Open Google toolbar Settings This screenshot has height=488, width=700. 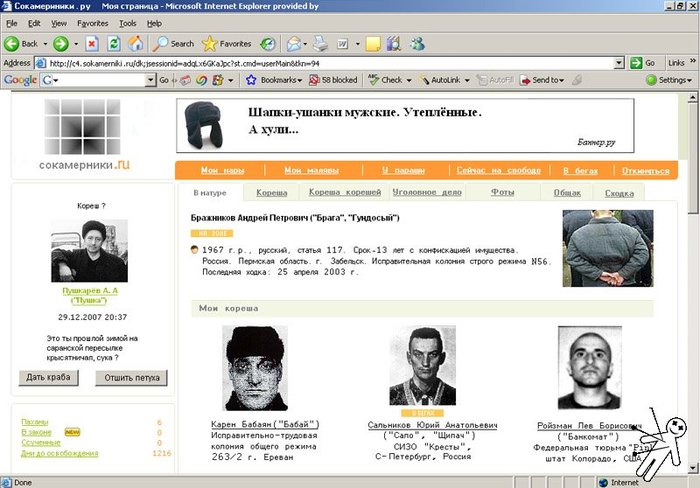pos(669,80)
